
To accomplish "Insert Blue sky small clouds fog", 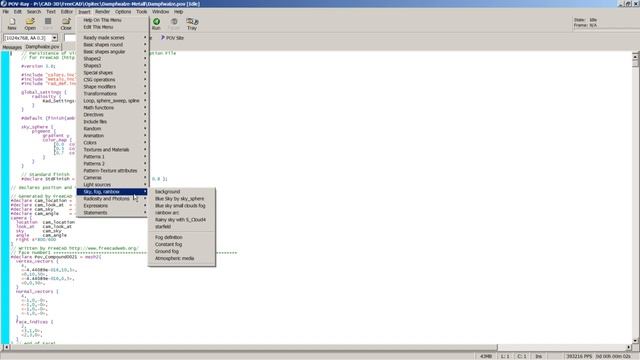I will point(182,206).
